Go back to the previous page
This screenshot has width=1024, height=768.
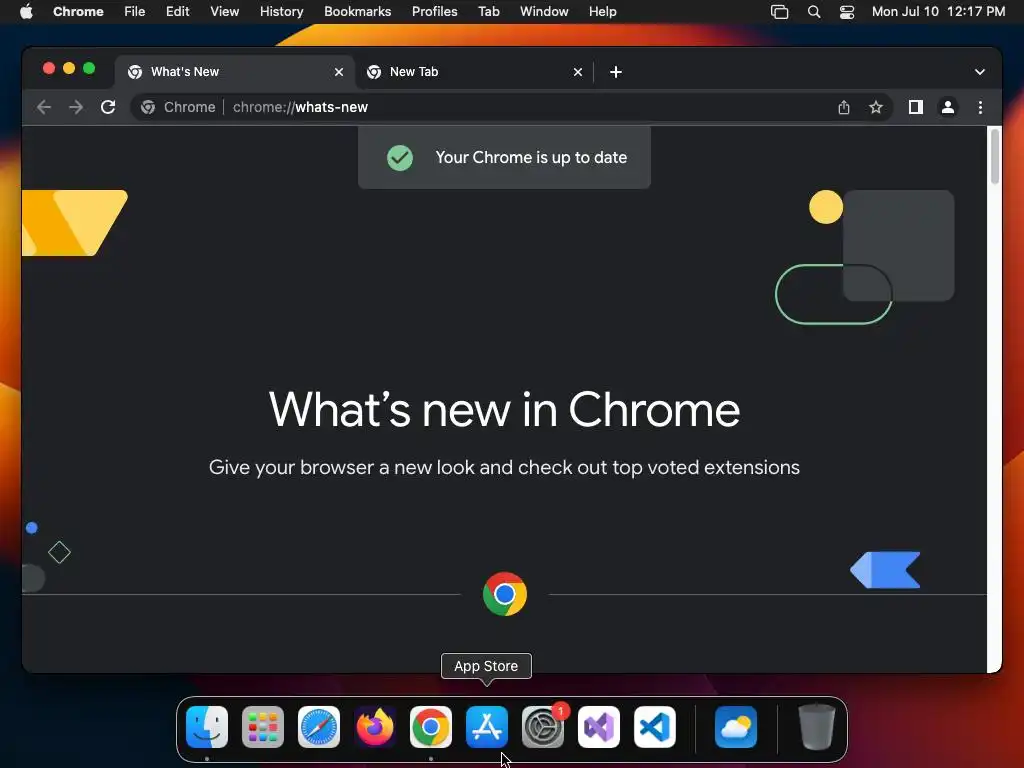(44, 107)
